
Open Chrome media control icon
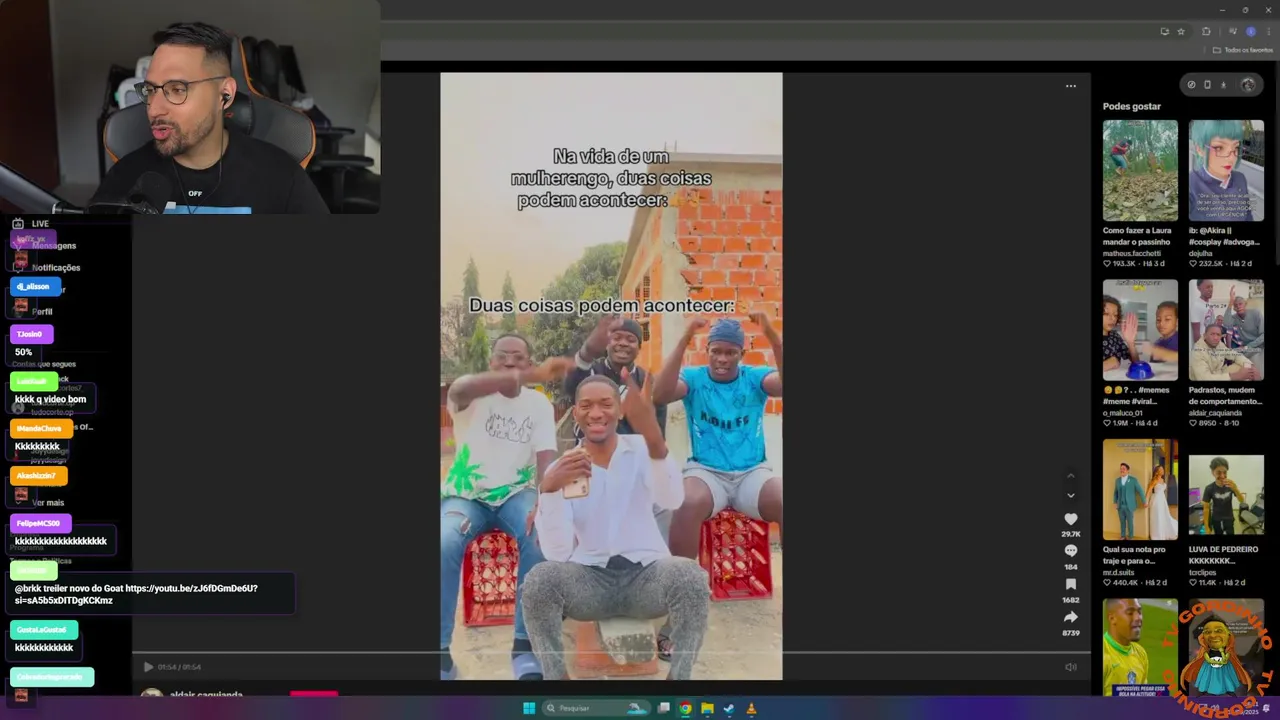coord(1233,31)
